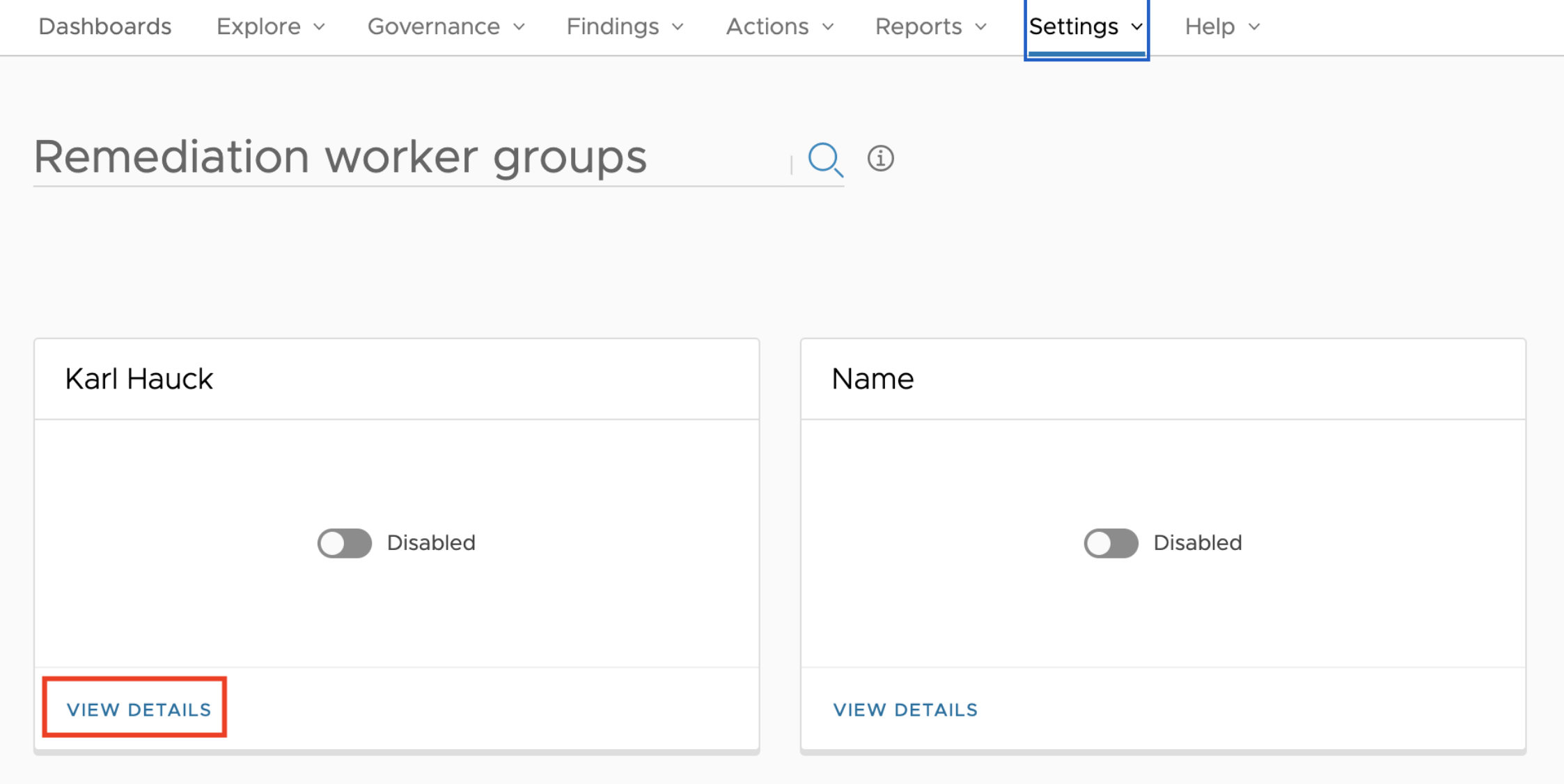Open the Actions menu
The height and width of the screenshot is (784, 1564).
[x=779, y=26]
